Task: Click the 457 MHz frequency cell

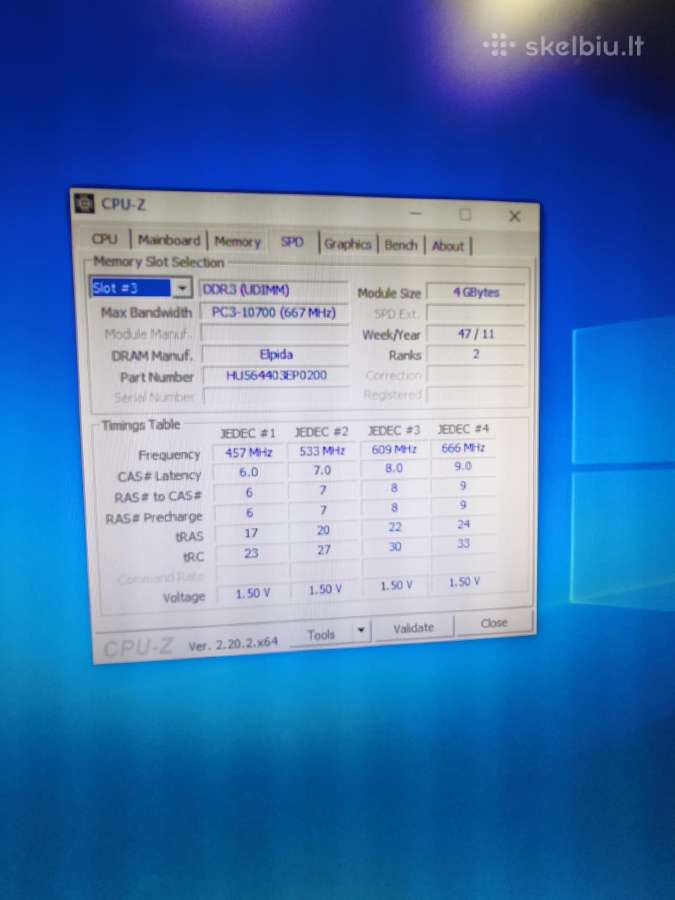Action: (x=249, y=452)
